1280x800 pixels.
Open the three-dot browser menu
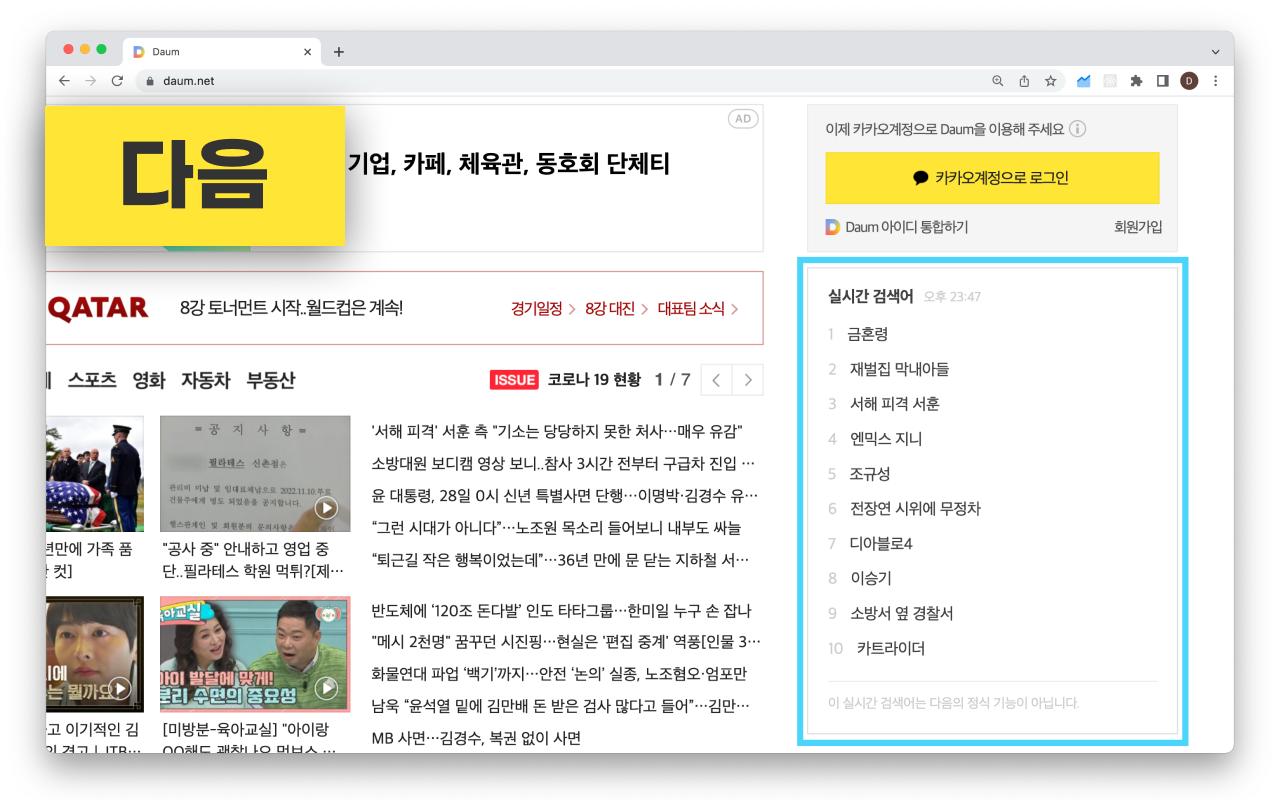tap(1215, 81)
